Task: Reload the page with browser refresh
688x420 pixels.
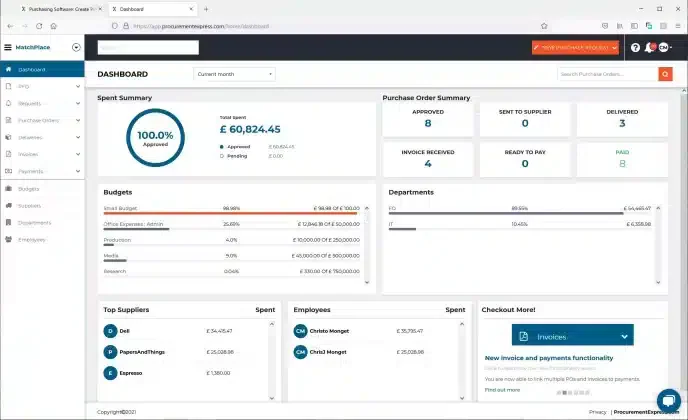Action: [39, 26]
